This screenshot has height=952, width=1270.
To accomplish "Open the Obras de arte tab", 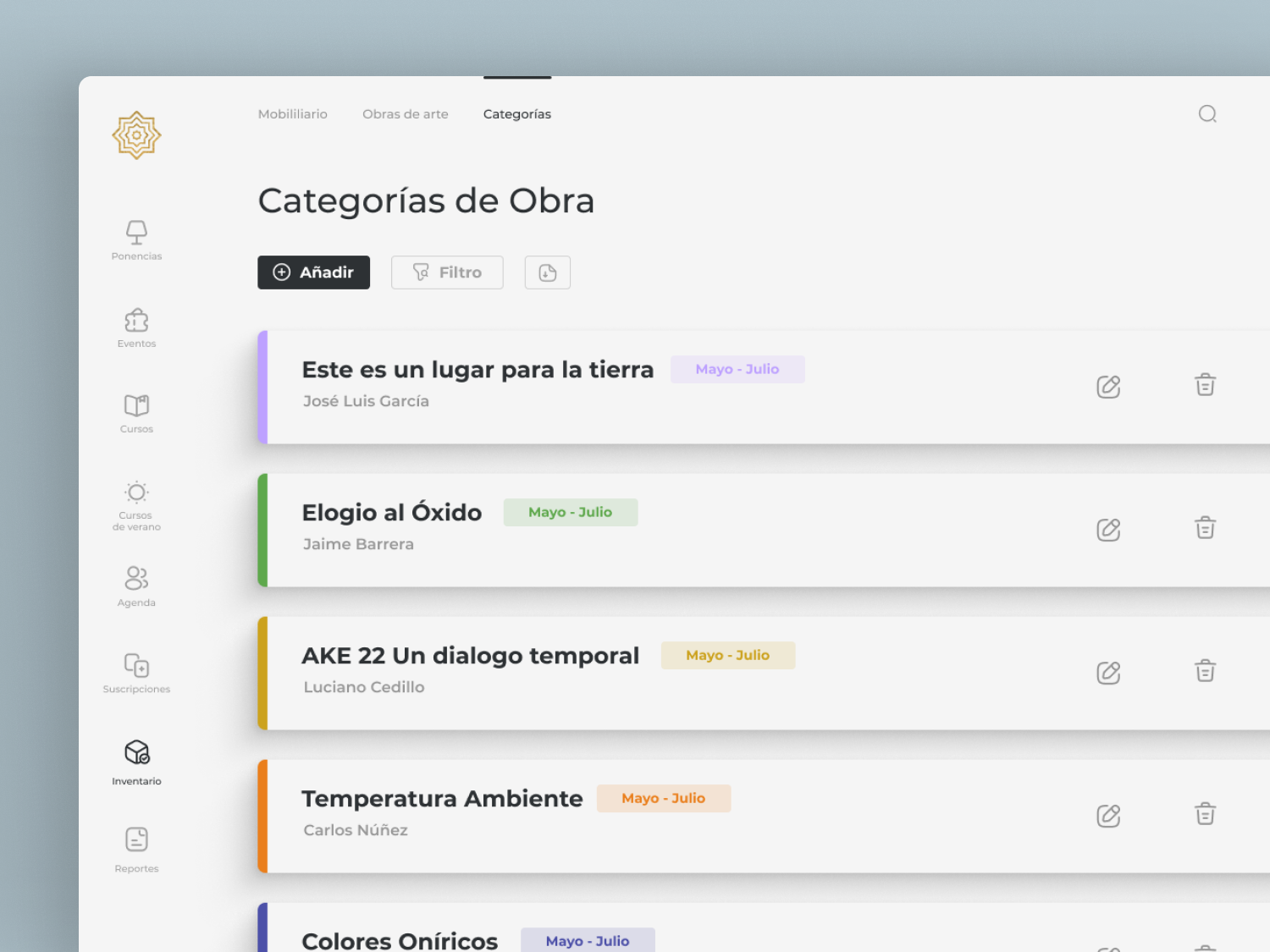I will click(405, 113).
